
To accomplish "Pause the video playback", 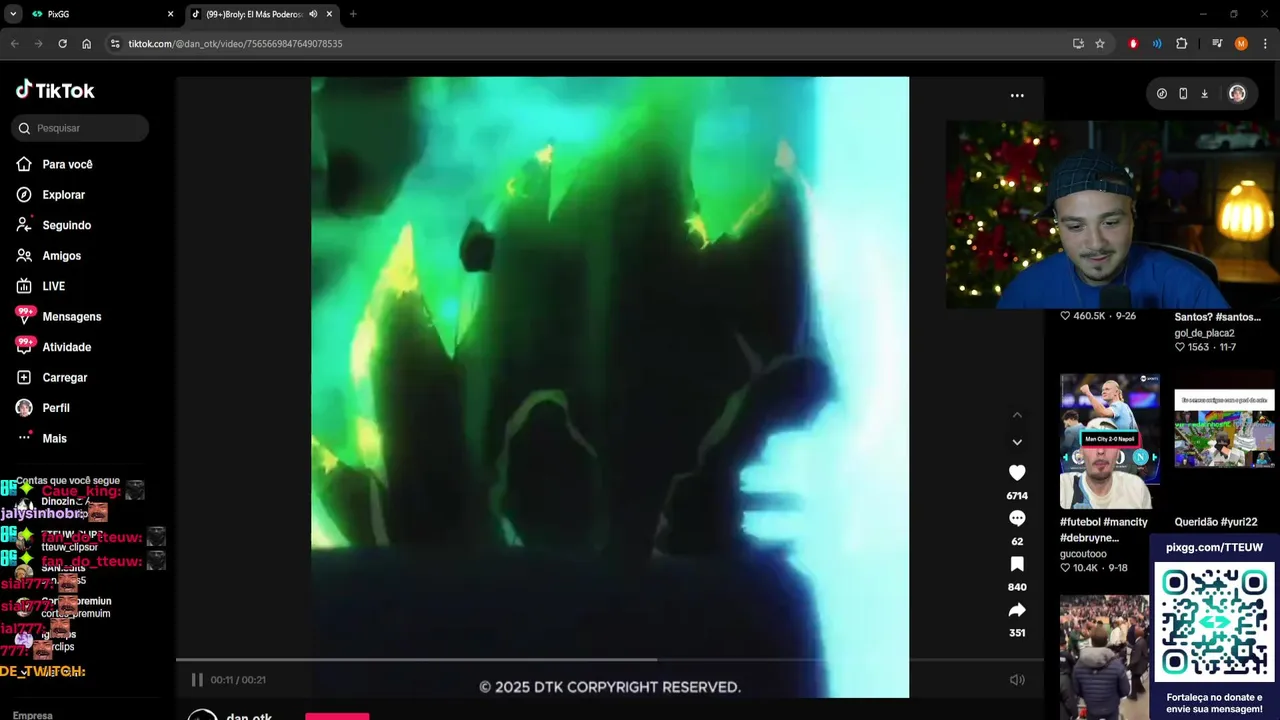I will tap(197, 680).
